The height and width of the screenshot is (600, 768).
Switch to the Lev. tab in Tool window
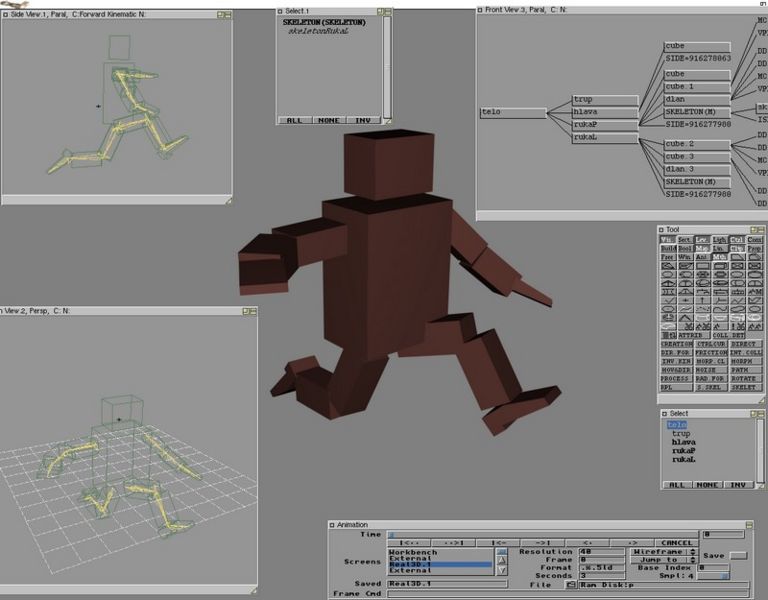tap(702, 240)
